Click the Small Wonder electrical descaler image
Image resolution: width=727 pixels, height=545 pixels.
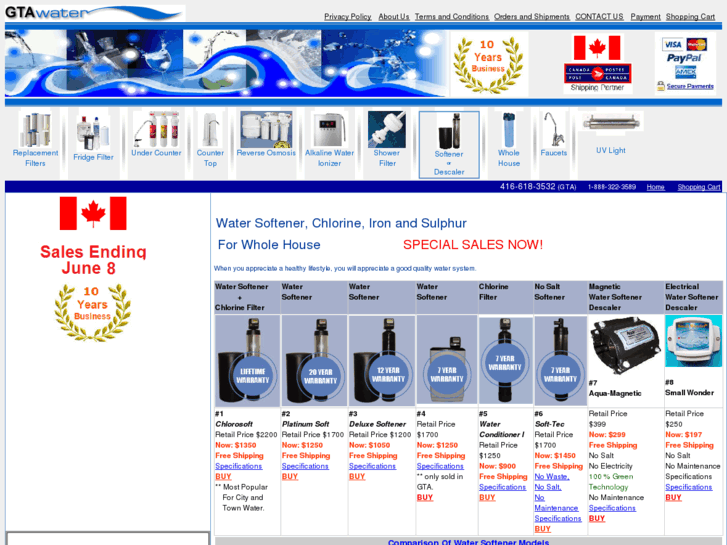pos(693,341)
